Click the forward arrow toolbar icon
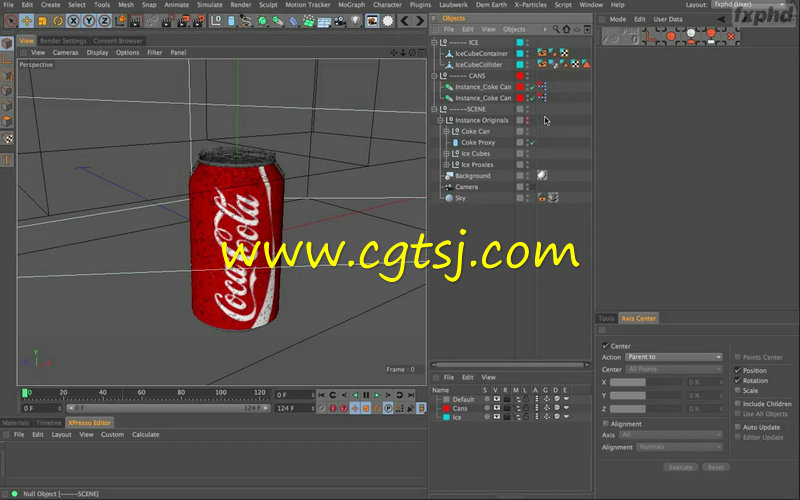 click(x=419, y=21)
